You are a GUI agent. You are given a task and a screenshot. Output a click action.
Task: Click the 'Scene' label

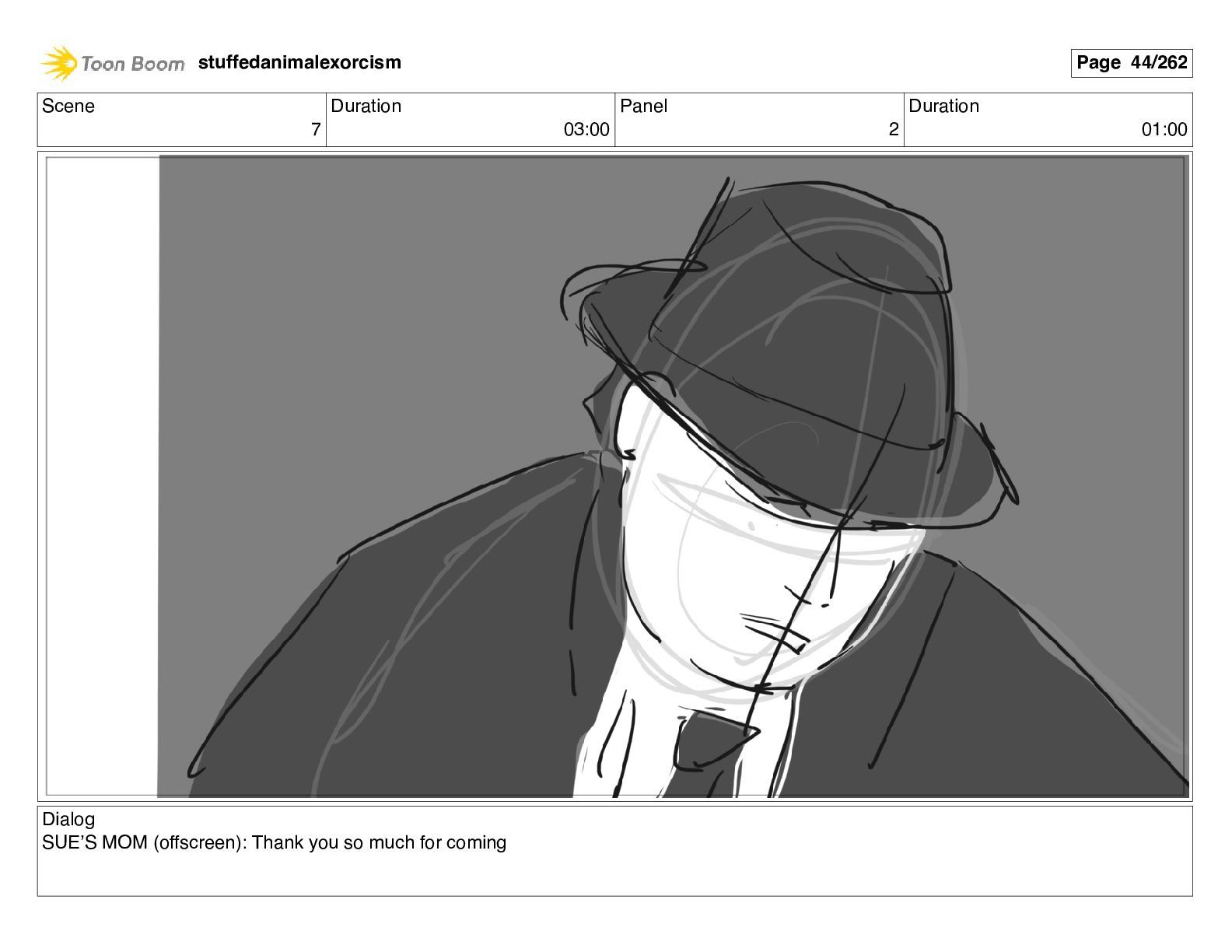[x=68, y=106]
